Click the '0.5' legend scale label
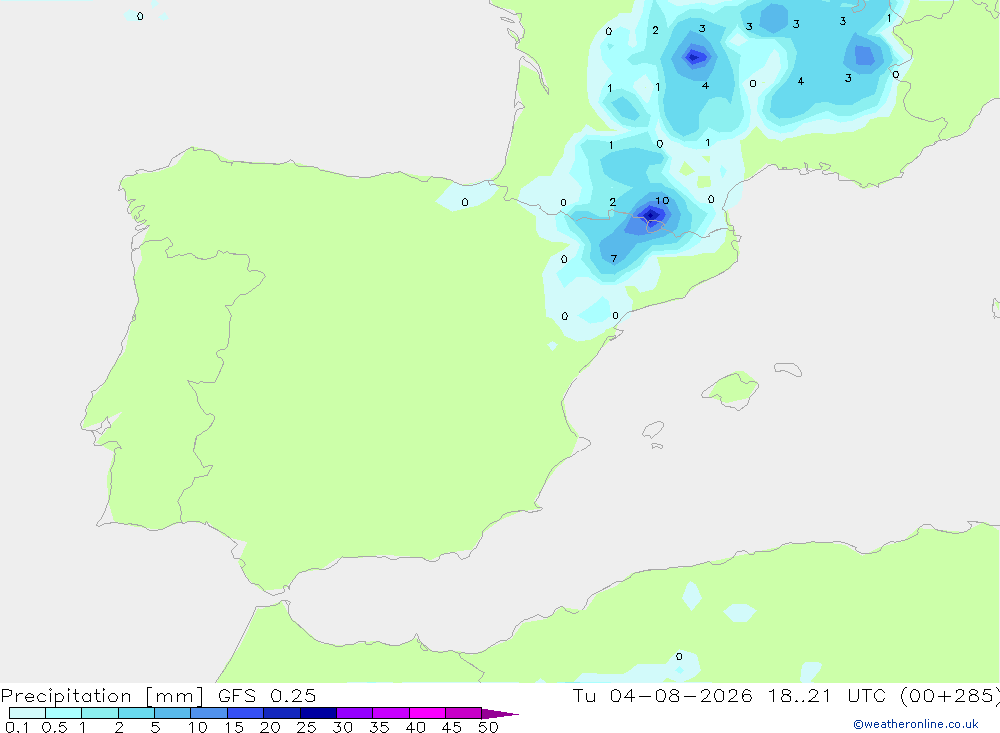The image size is (1000, 733). (54, 727)
